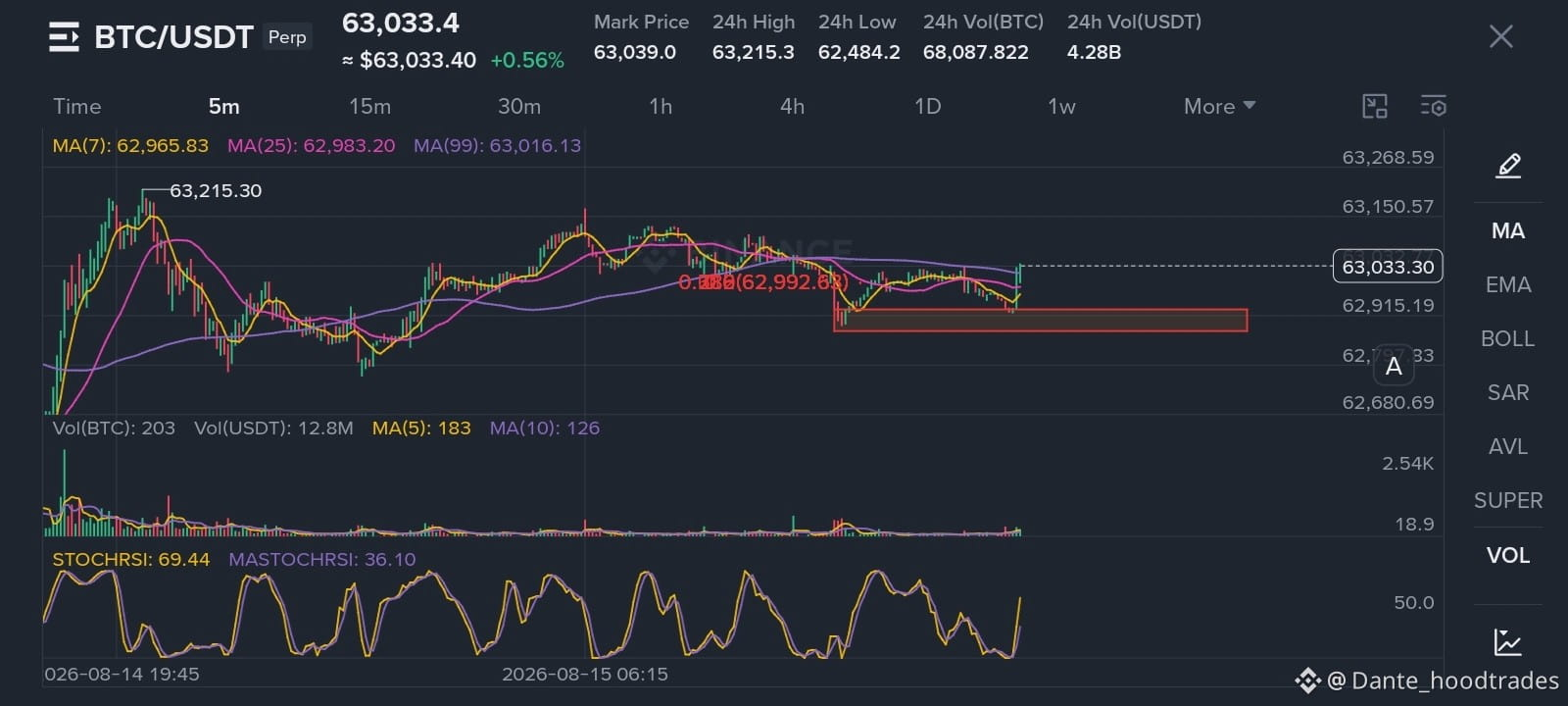1568x706 pixels.
Task: Click the 63,215.30 high marker label
Action: coord(216,190)
